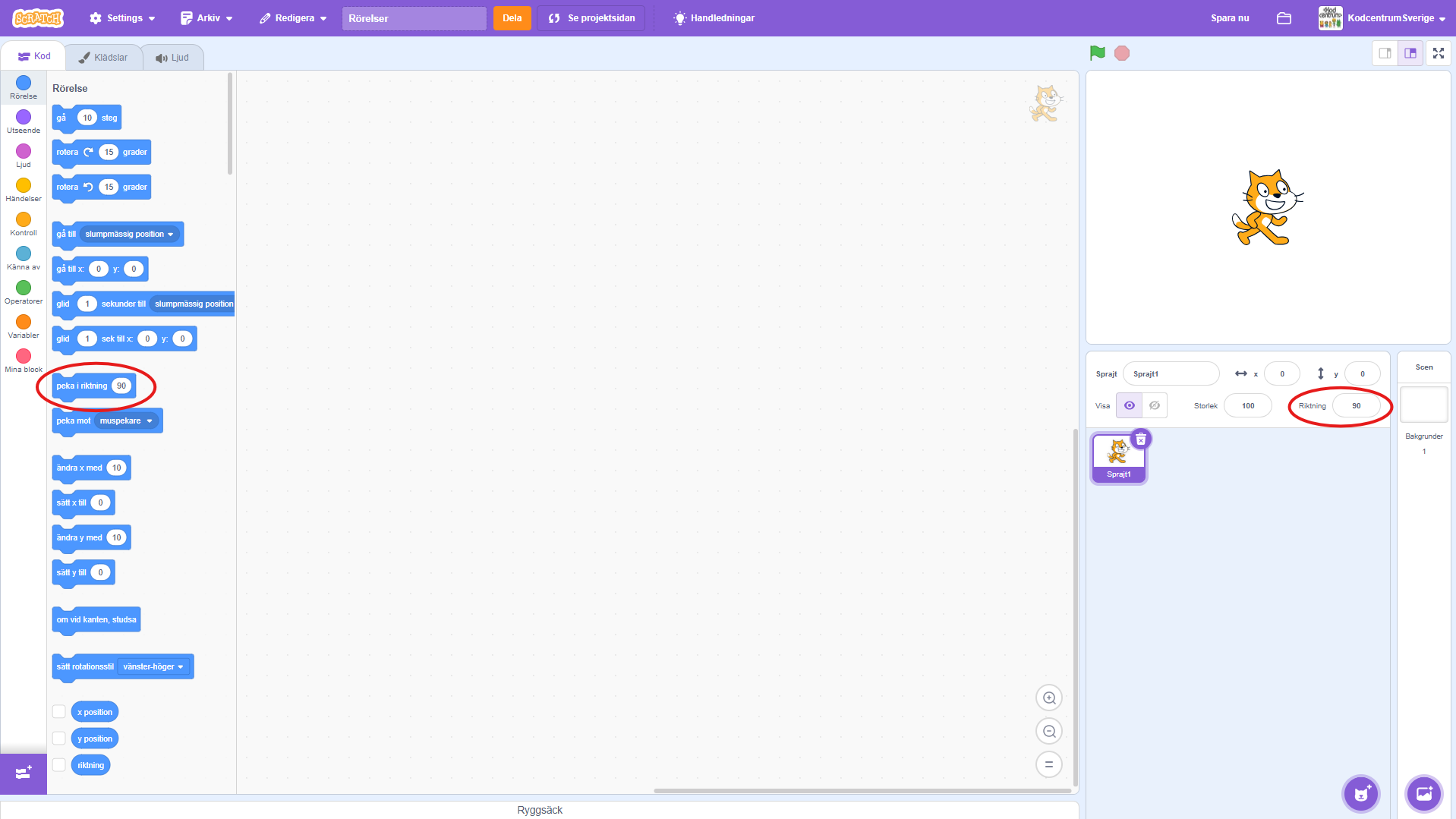Image resolution: width=1456 pixels, height=819 pixels.
Task: Switch to small stage layout
Action: (x=1385, y=53)
